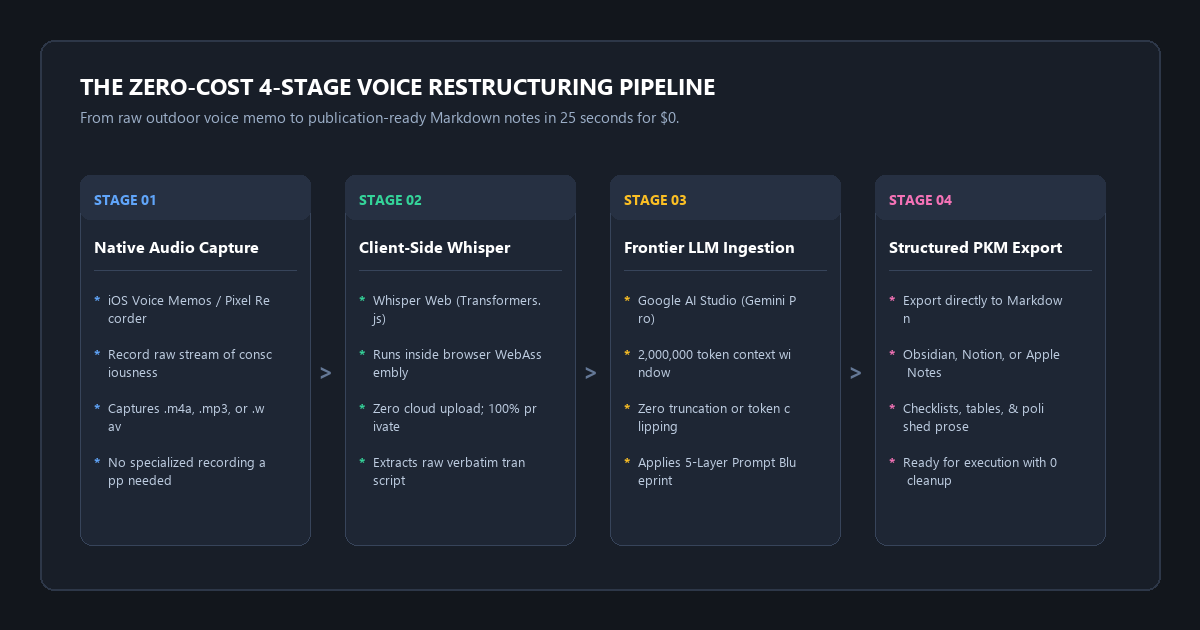The height and width of the screenshot is (630, 1200).
Task: Select the "Client-Side Whisper" card heading
Action: (x=434, y=248)
